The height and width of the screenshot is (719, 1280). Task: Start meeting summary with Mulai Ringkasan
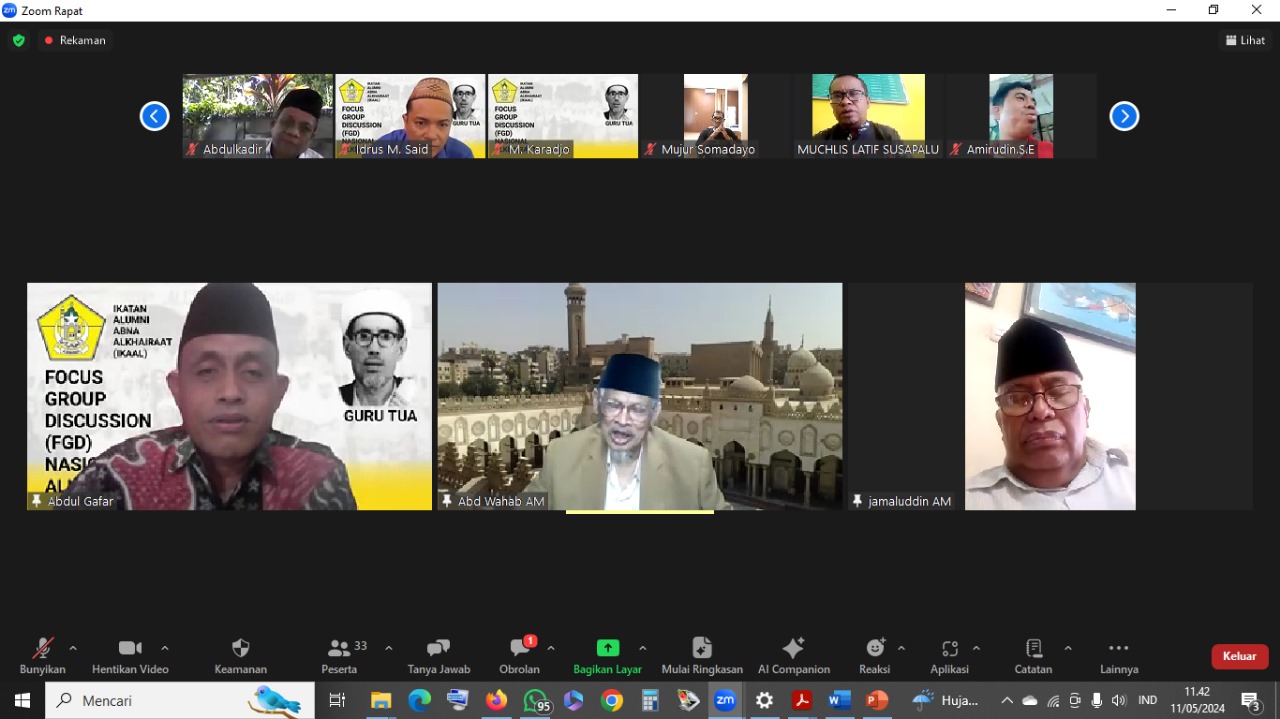[702, 655]
